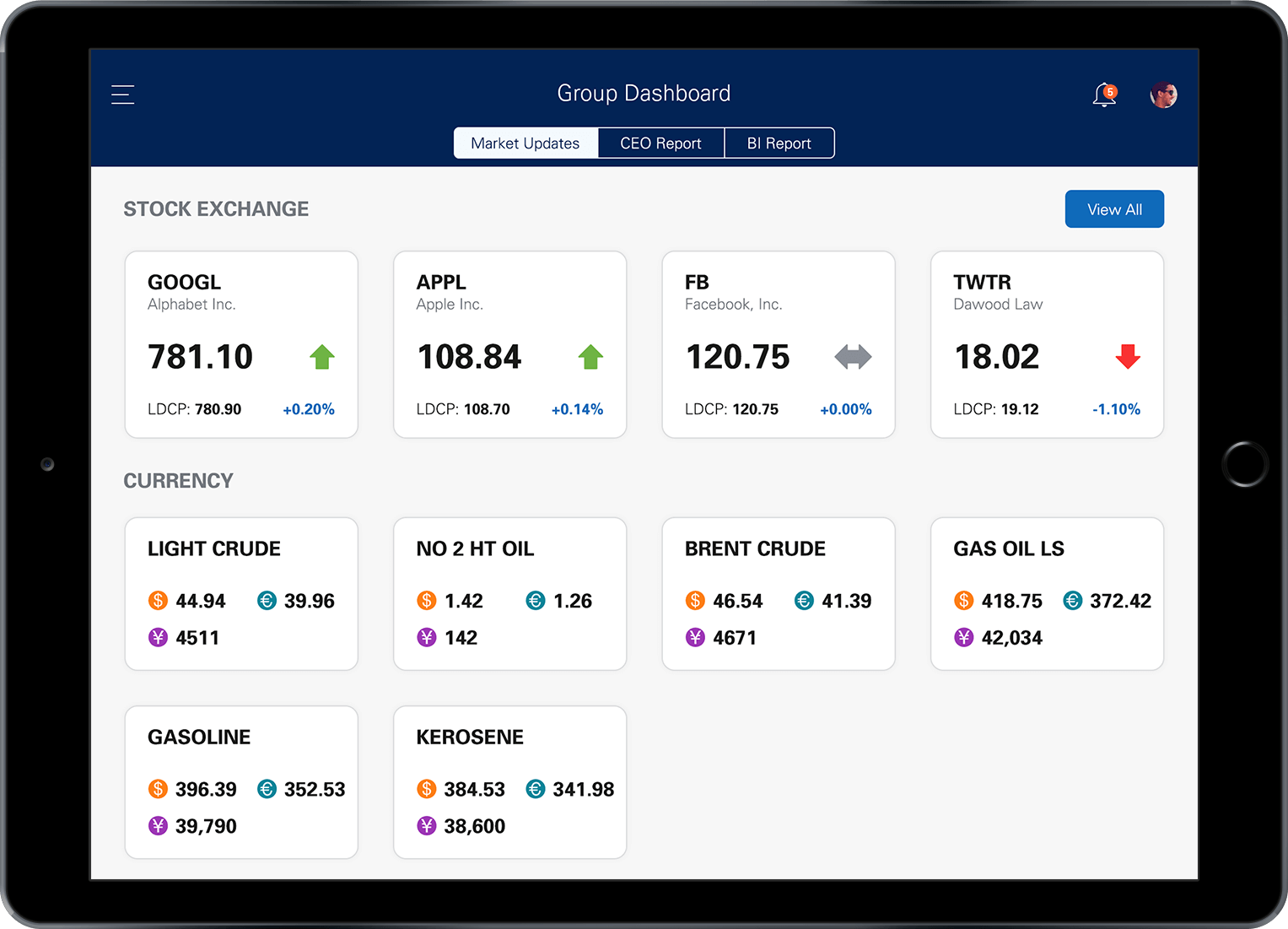Open notifications bell with badge

tap(1105, 95)
